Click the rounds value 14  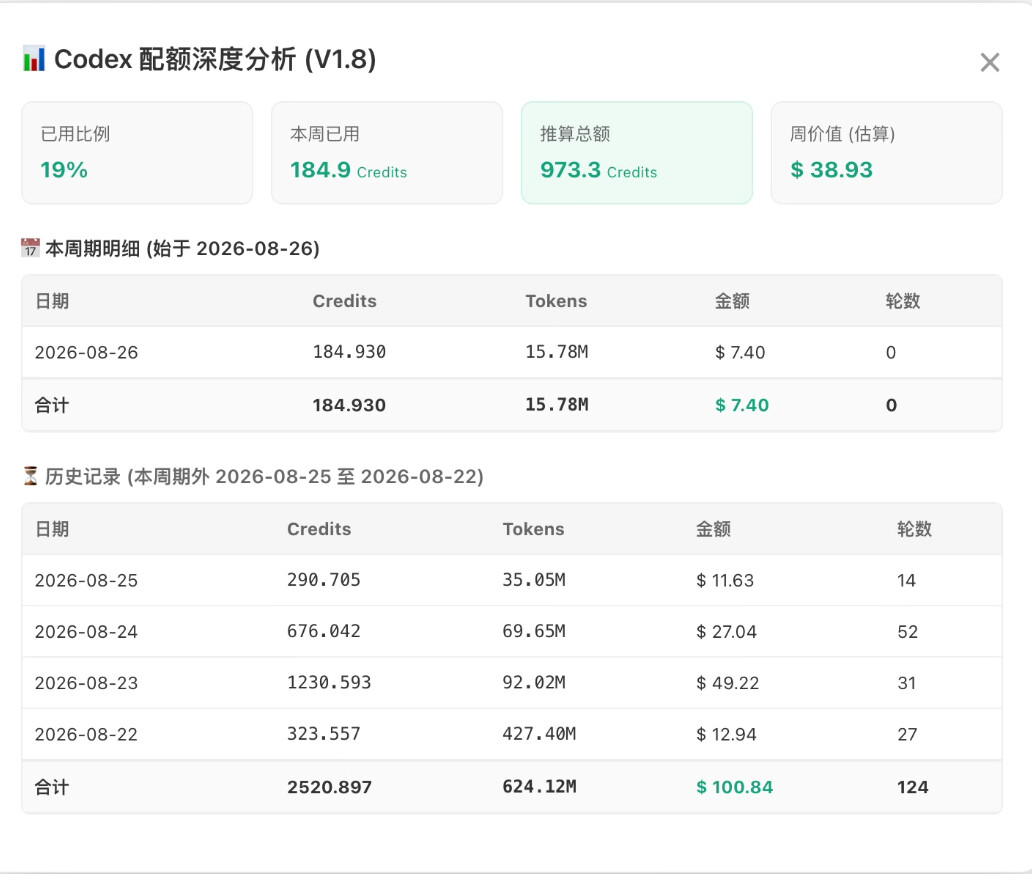pos(906,580)
